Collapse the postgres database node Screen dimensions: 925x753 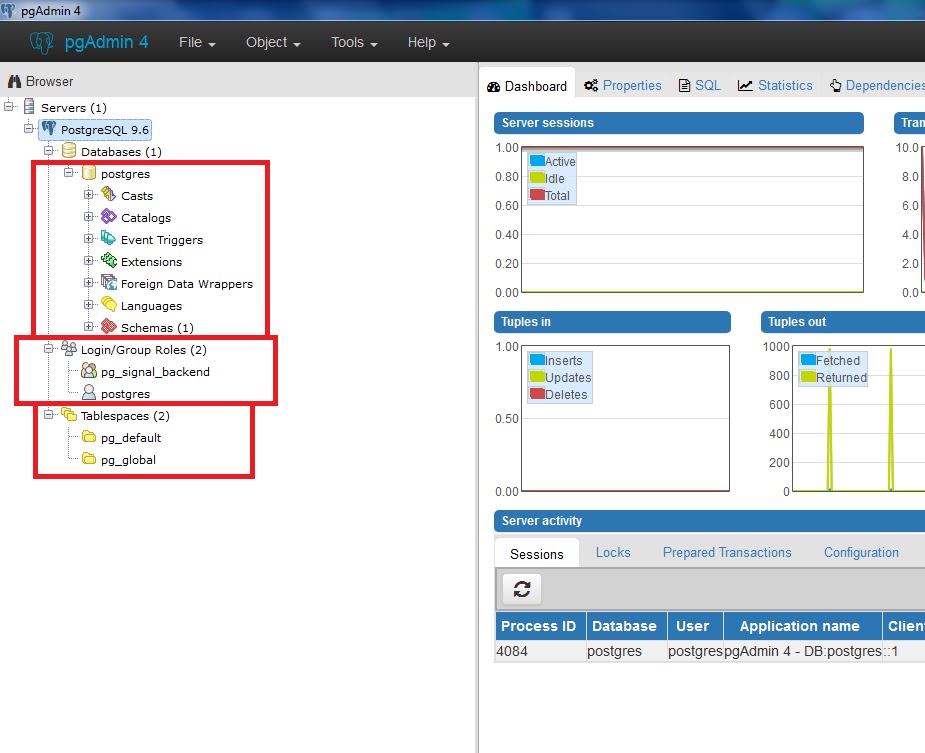click(68, 172)
